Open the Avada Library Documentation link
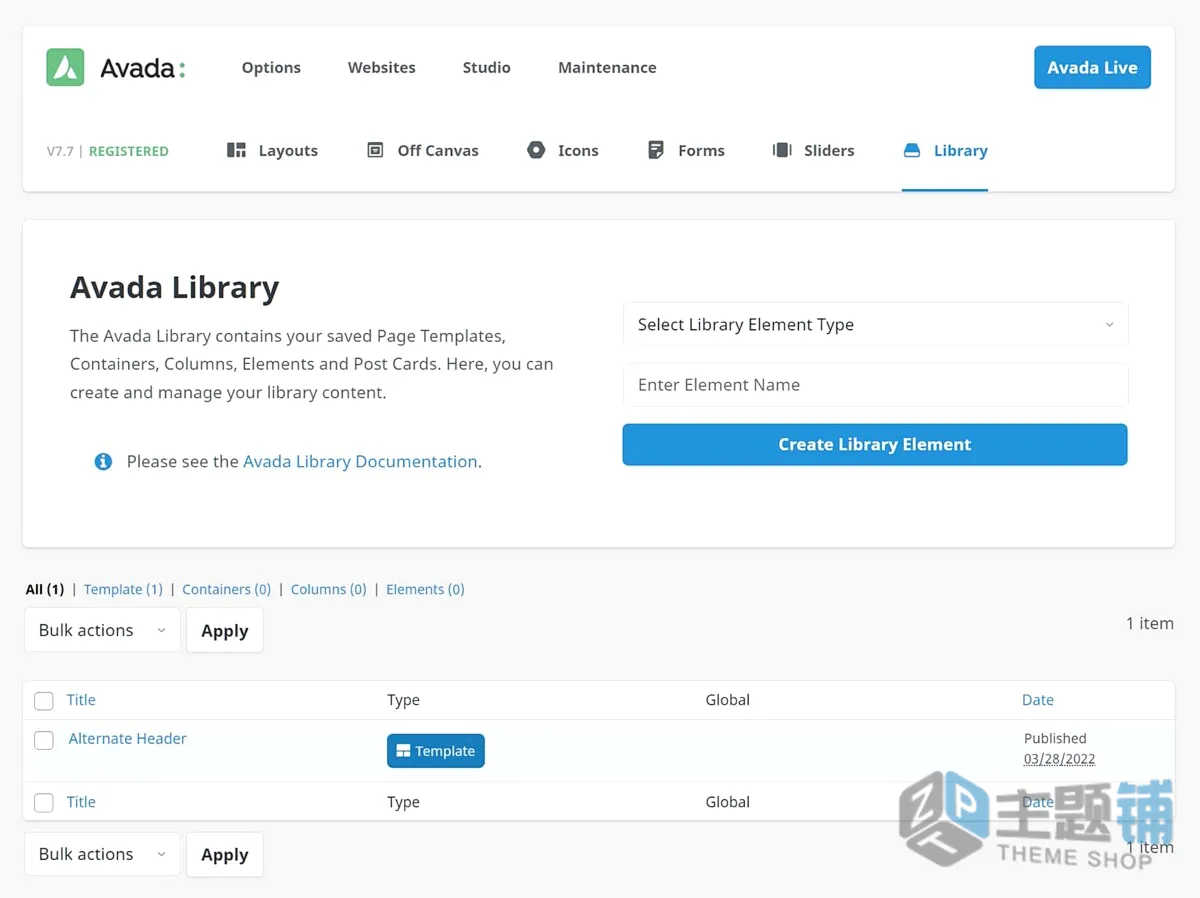Viewport: 1200px width, 898px height. (360, 461)
